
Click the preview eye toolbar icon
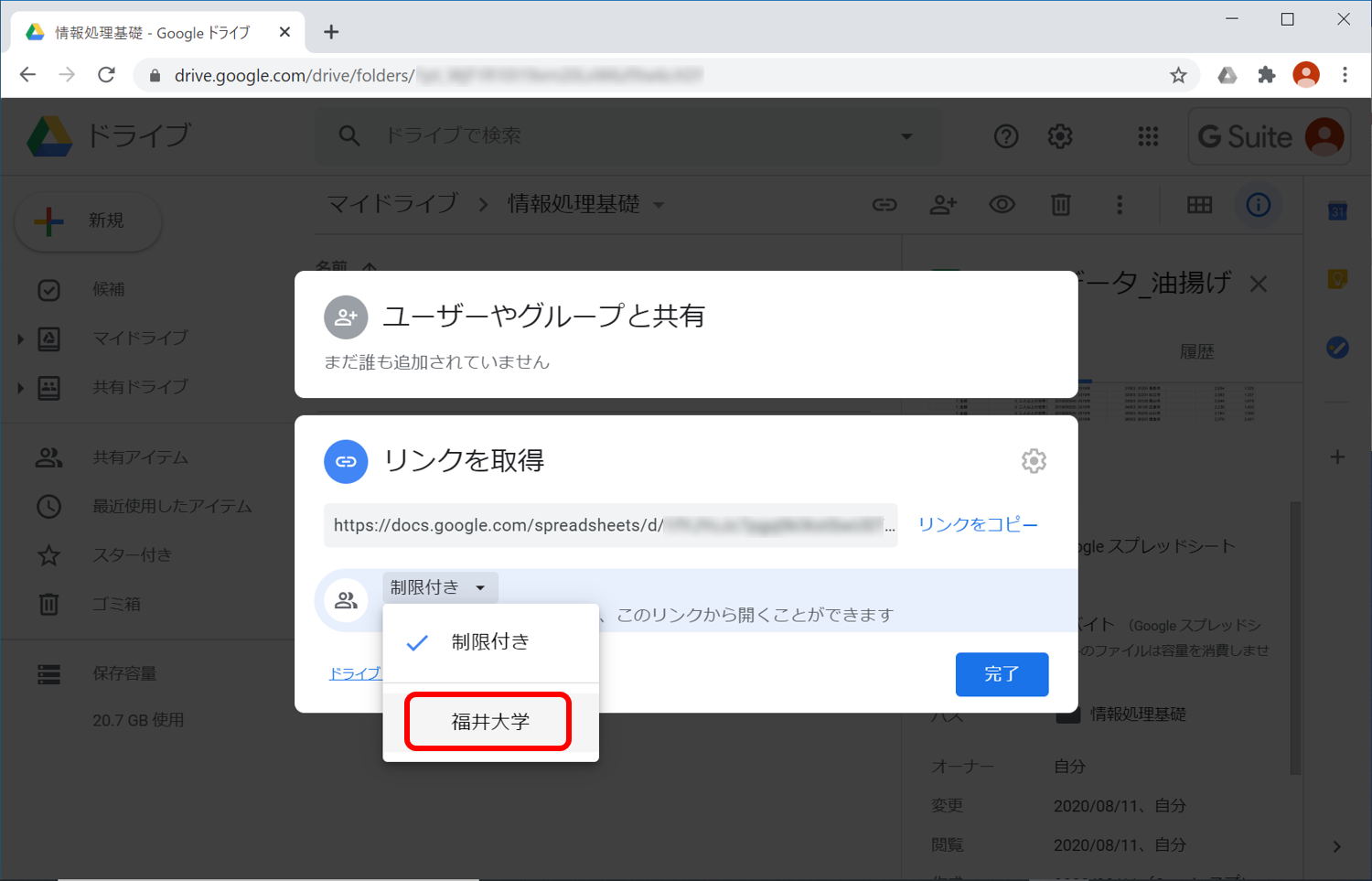pyautogui.click(x=1002, y=205)
